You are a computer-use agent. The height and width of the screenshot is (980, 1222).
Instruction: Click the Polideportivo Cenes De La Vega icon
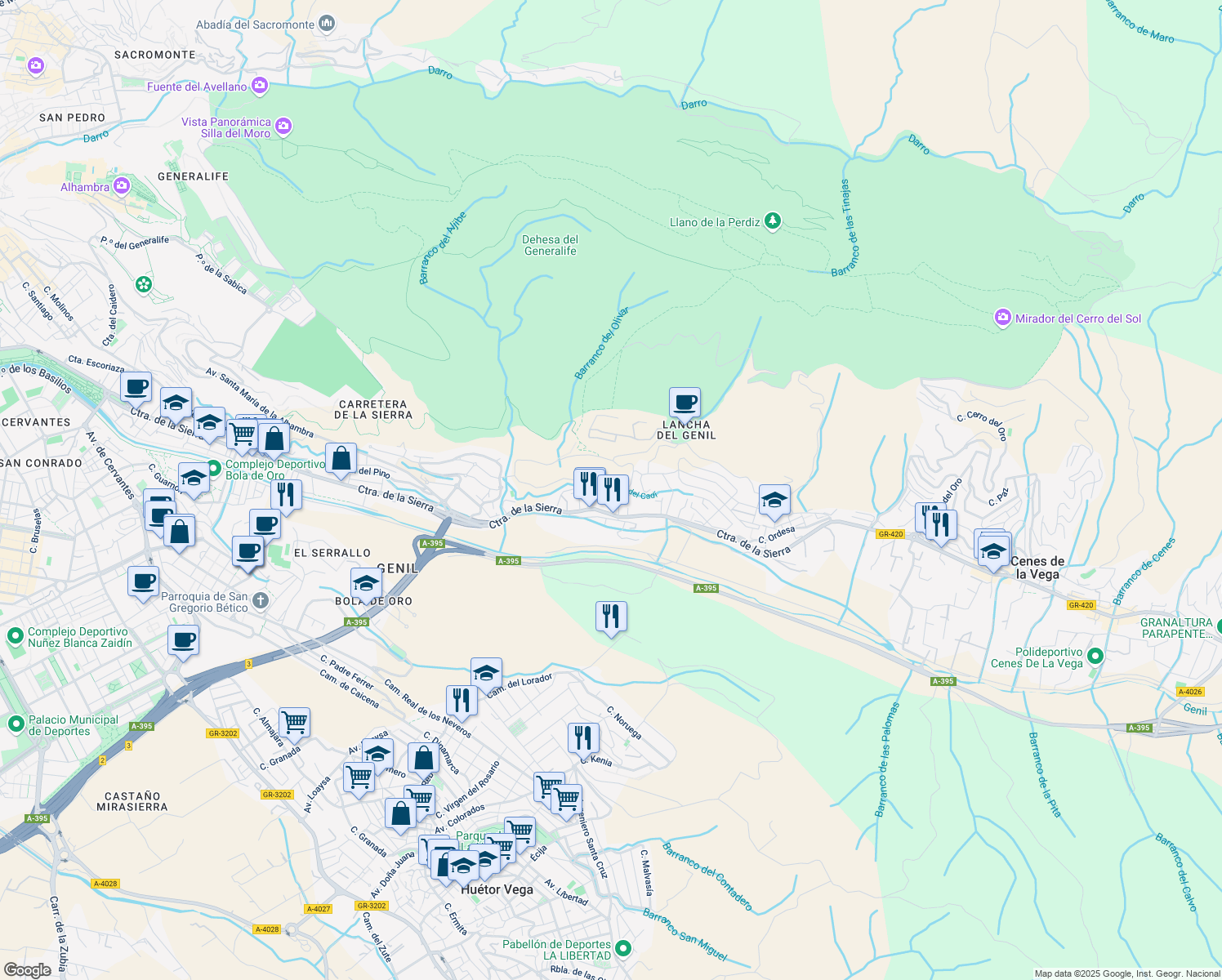tap(1095, 657)
